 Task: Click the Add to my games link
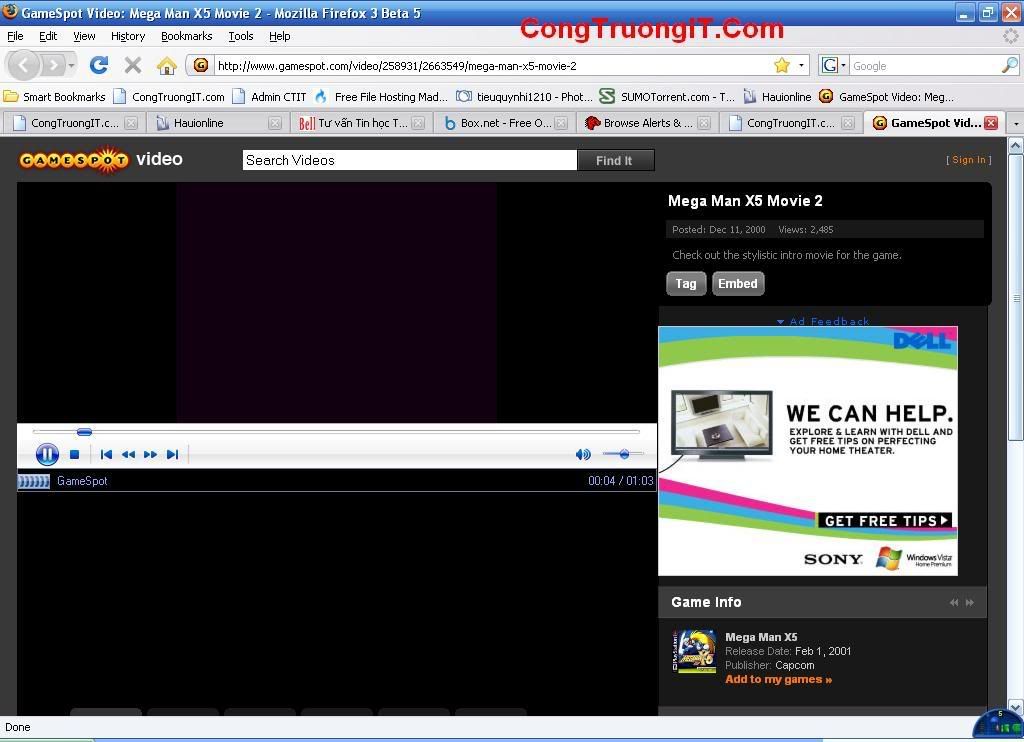pyautogui.click(x=778, y=679)
